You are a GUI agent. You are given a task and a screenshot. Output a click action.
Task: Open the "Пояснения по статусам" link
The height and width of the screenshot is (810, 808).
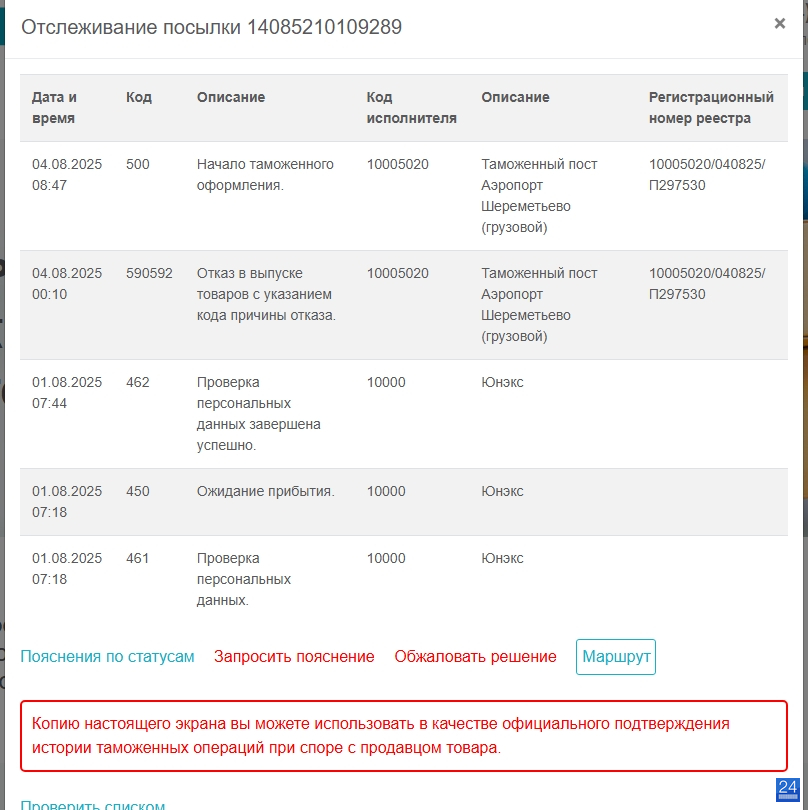[107, 657]
